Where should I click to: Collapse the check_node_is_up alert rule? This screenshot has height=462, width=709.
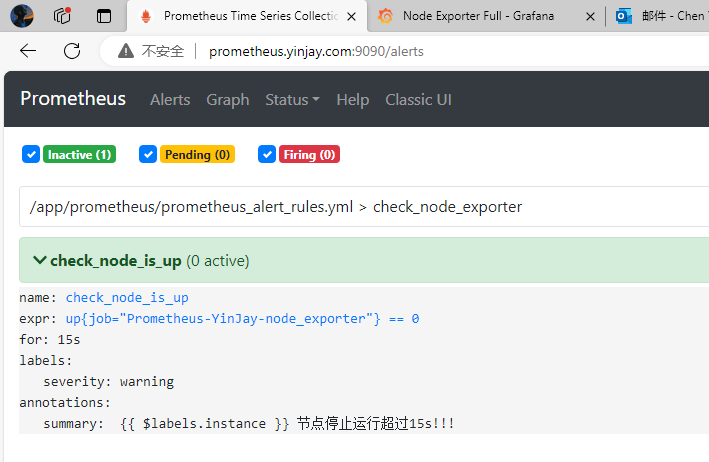tap(40, 260)
